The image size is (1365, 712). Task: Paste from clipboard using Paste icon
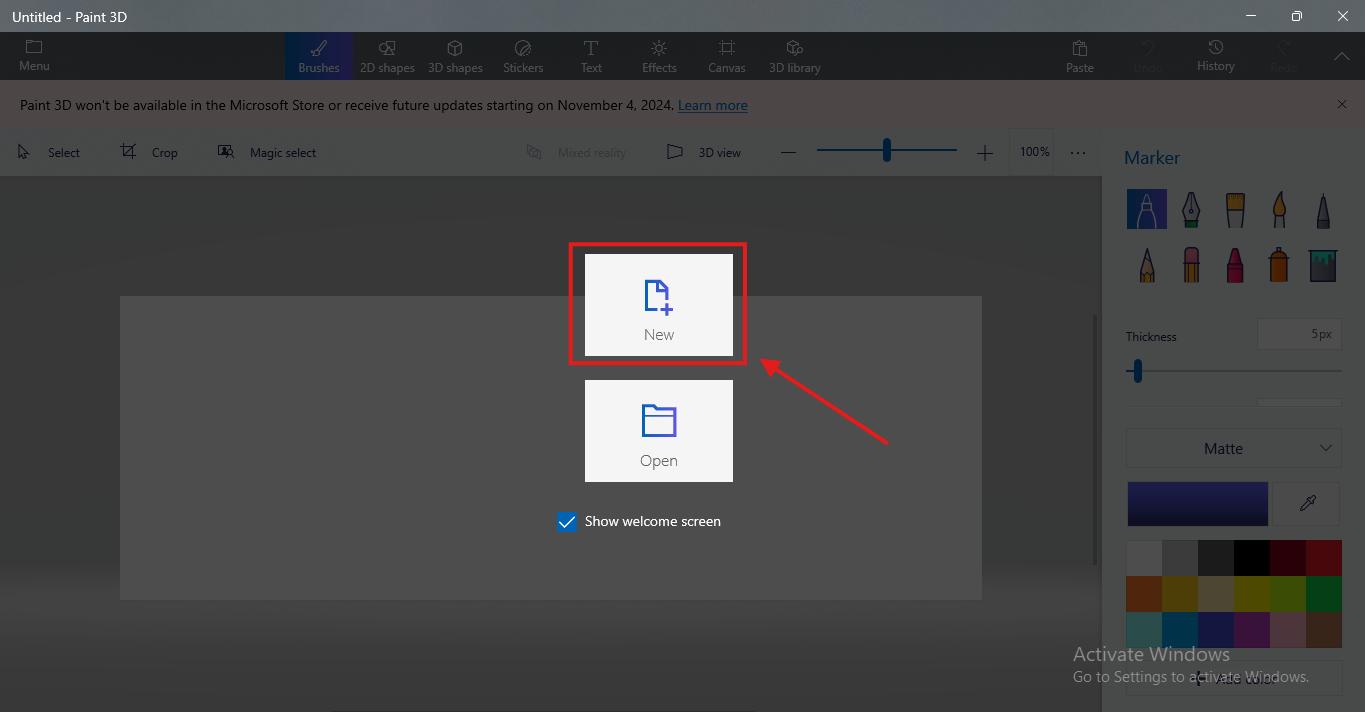point(1080,56)
